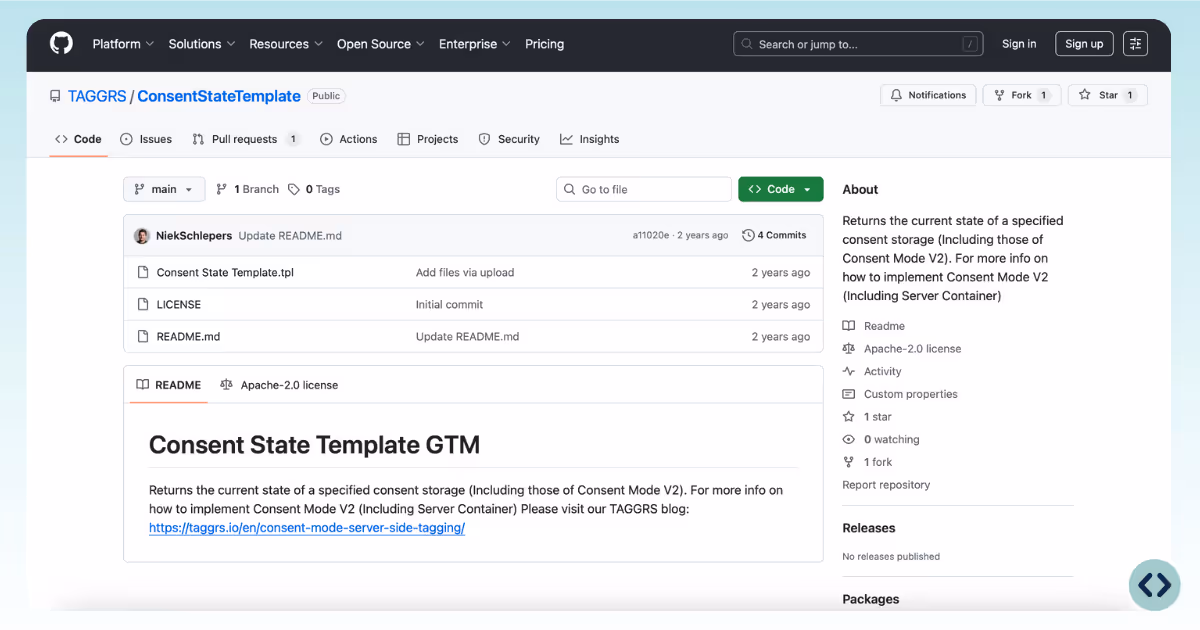This screenshot has width=1200, height=630.
Task: Open the Custom properties link
Action: click(x=900, y=394)
